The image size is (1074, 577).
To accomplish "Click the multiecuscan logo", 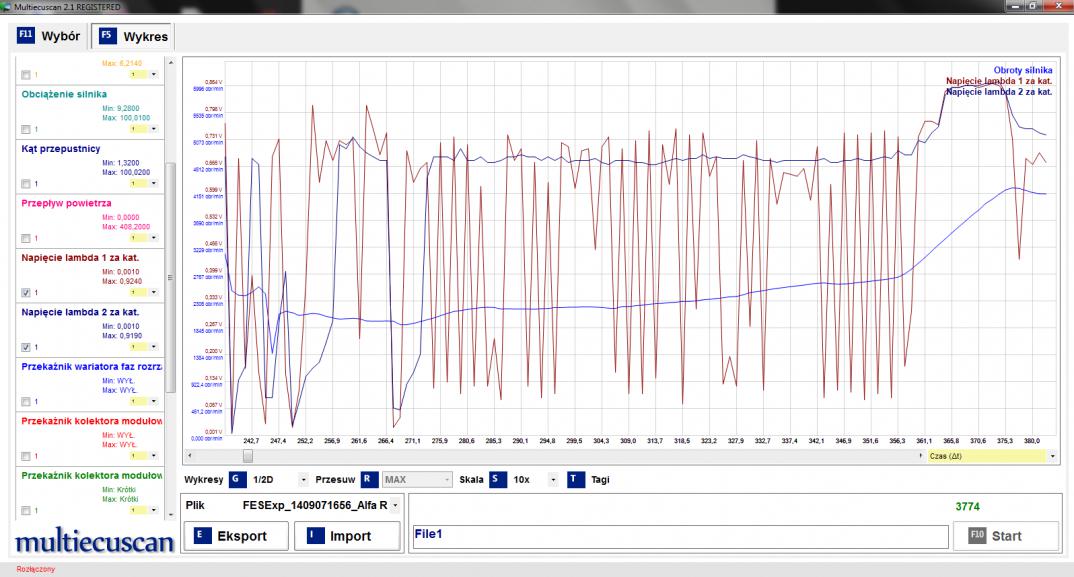I will pyautogui.click(x=94, y=542).
